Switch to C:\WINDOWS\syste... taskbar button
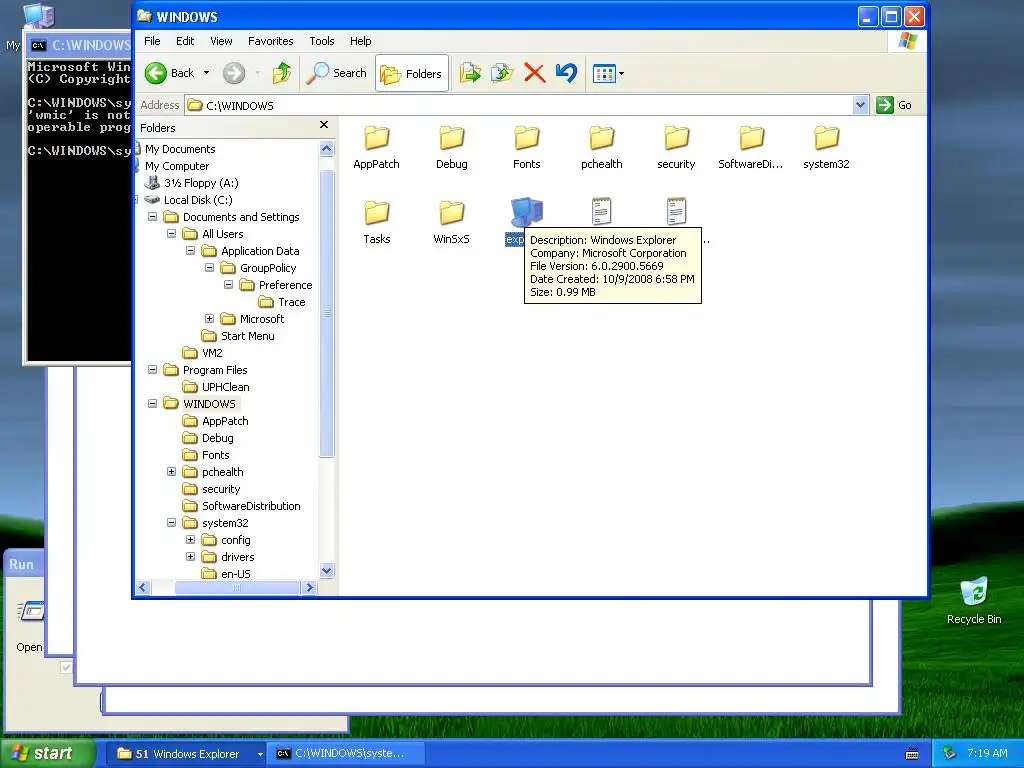1024x768 pixels. click(347, 754)
